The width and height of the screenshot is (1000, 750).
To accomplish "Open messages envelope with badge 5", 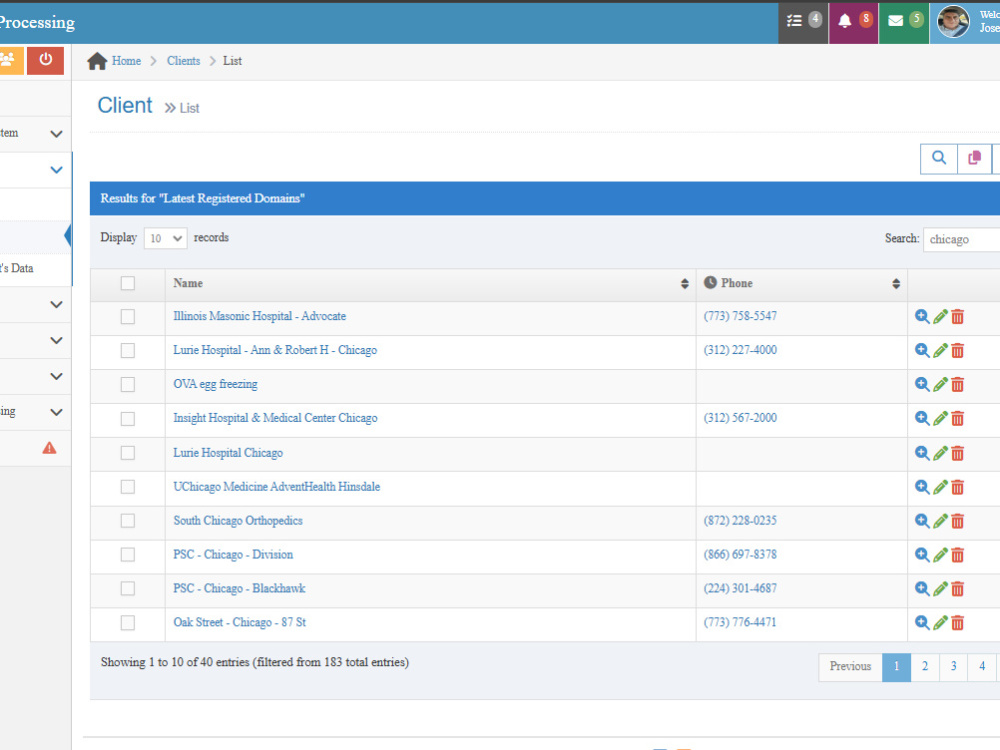I will (904, 22).
